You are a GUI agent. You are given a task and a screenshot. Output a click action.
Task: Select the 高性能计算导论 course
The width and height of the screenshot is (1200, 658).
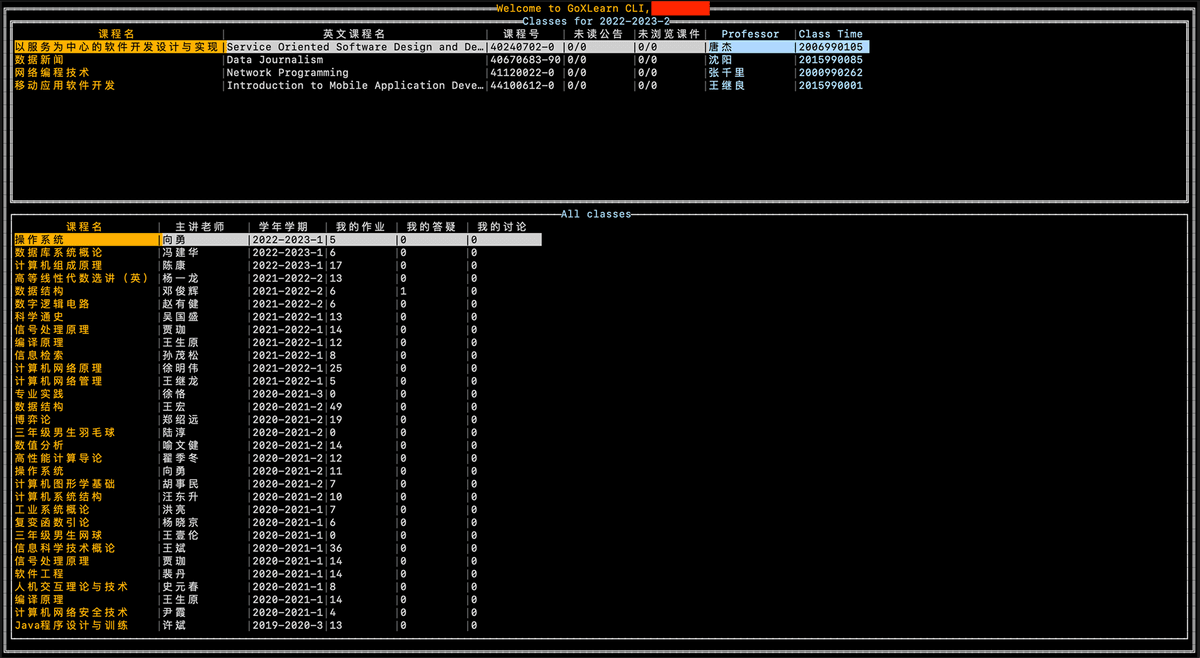pos(58,458)
